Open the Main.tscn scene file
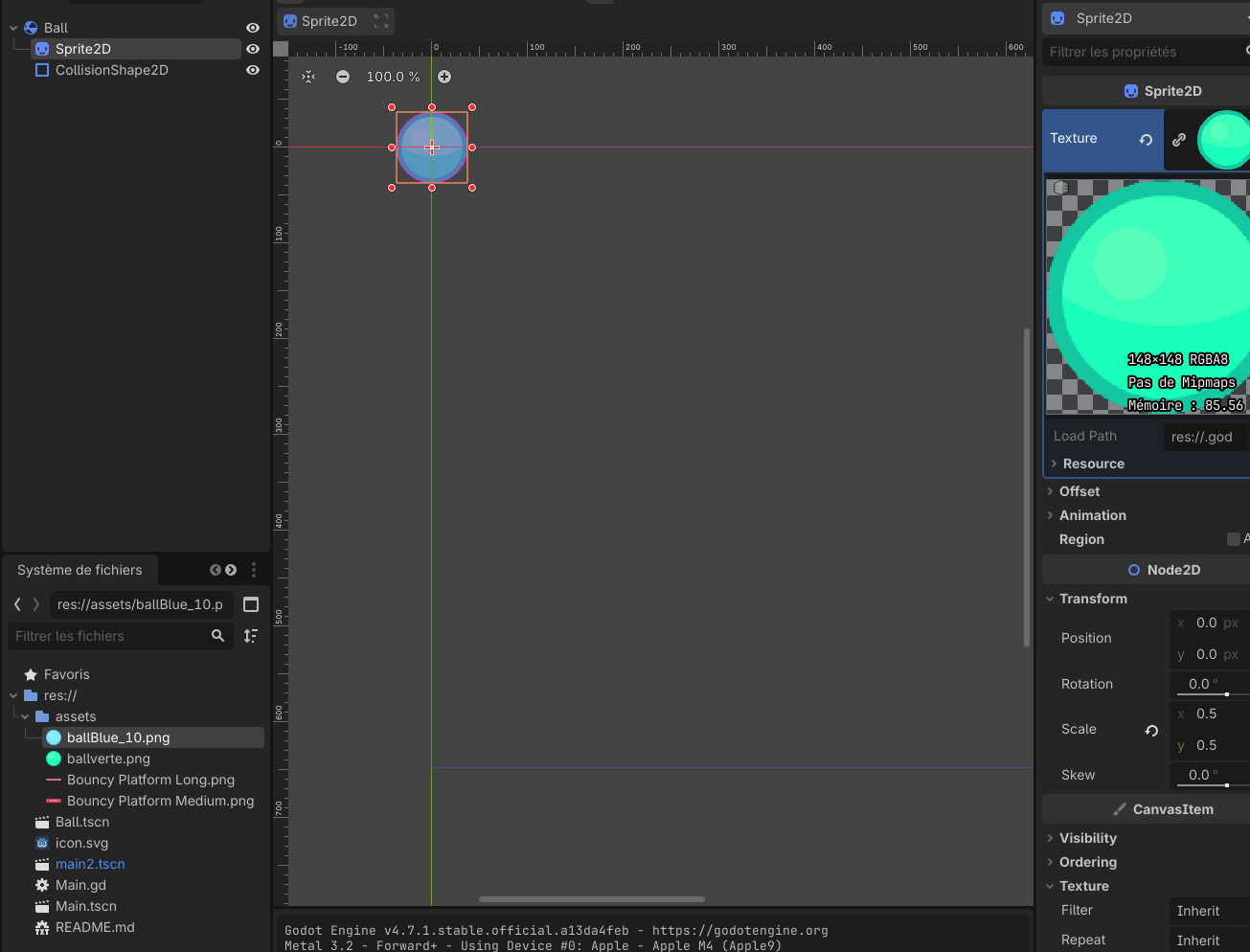 (x=86, y=906)
